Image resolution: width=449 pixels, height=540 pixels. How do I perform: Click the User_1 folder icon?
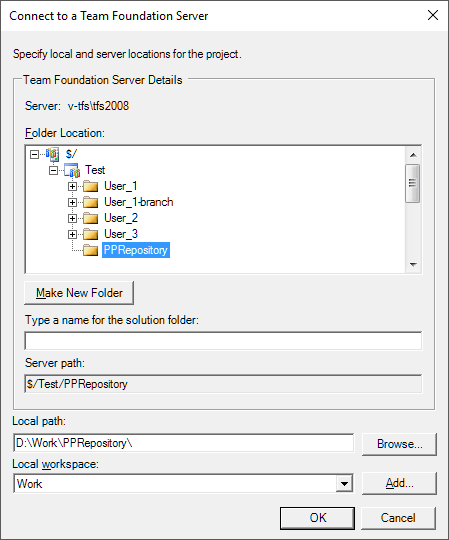click(x=91, y=186)
